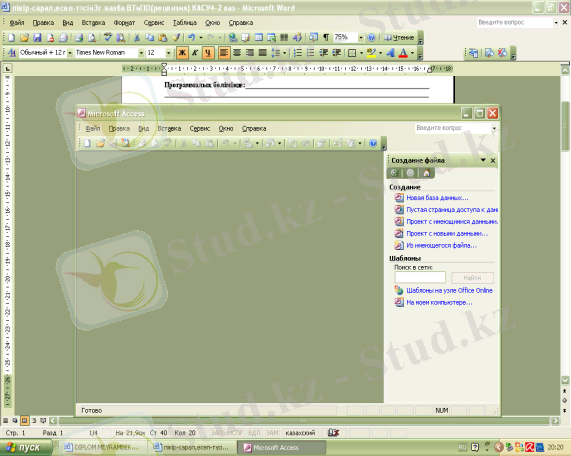571x456 pixels.
Task: Click Пустая страница доступа к данным link
Action: [x=452, y=210]
